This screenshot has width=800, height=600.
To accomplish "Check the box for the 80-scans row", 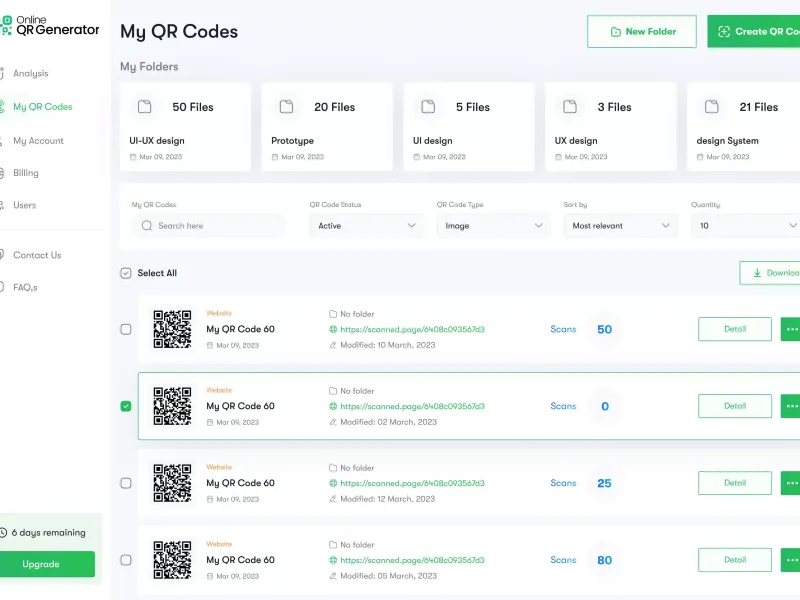I will [x=126, y=560].
